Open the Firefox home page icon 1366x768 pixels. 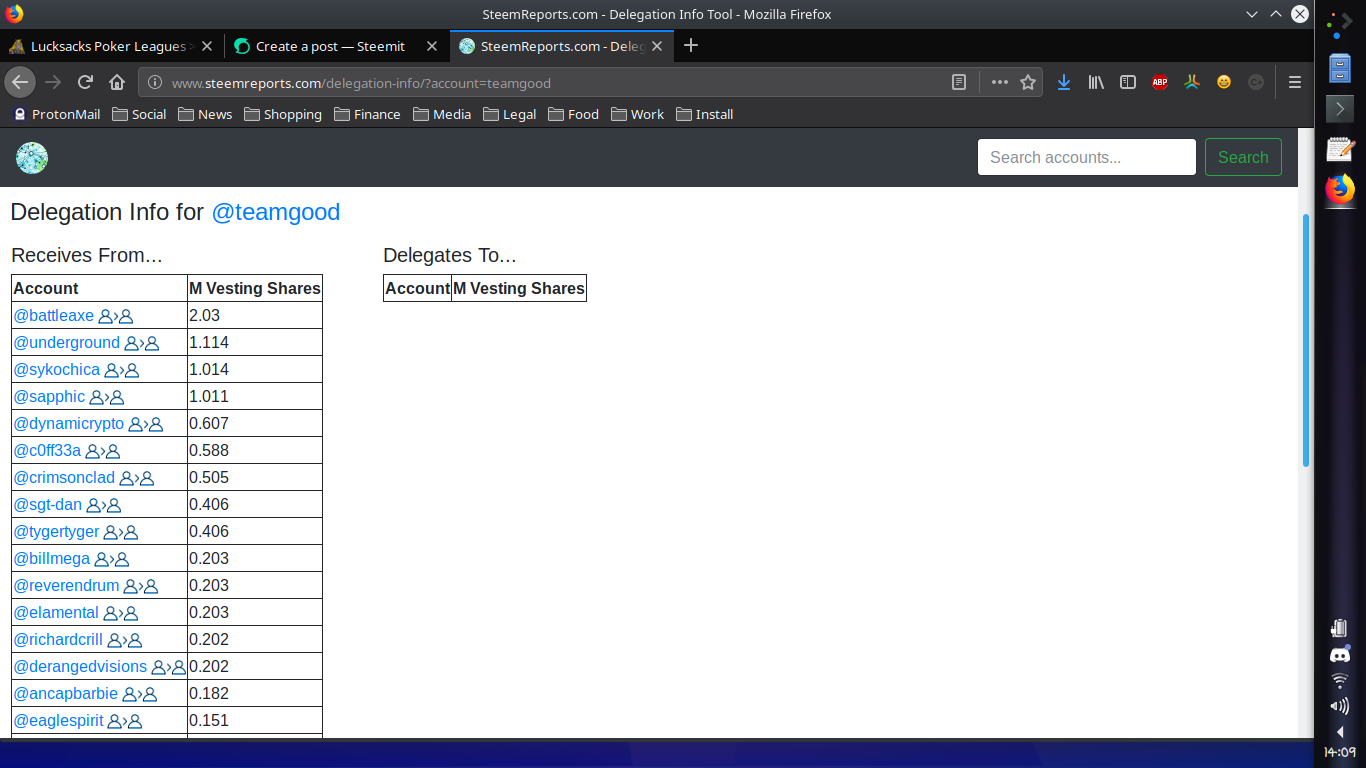pyautogui.click(x=117, y=82)
